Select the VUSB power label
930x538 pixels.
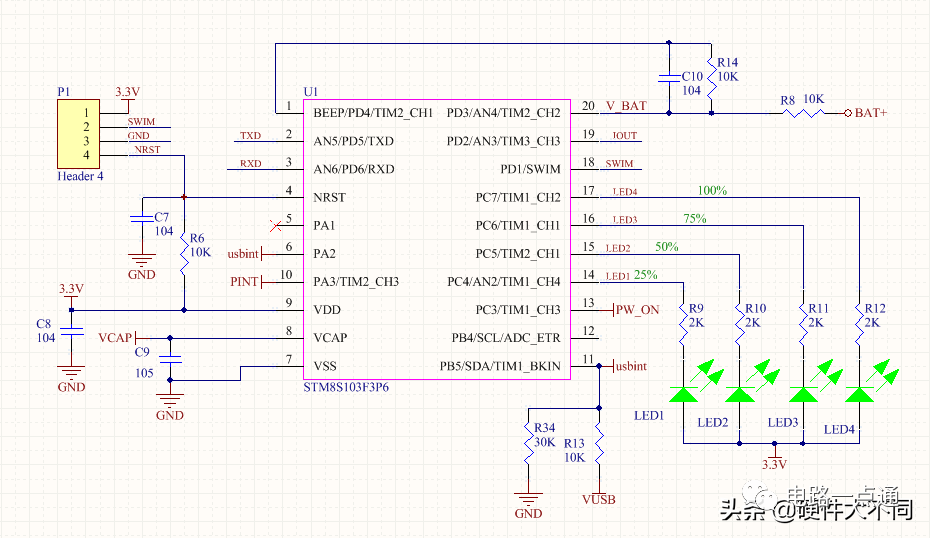pyautogui.click(x=598, y=499)
